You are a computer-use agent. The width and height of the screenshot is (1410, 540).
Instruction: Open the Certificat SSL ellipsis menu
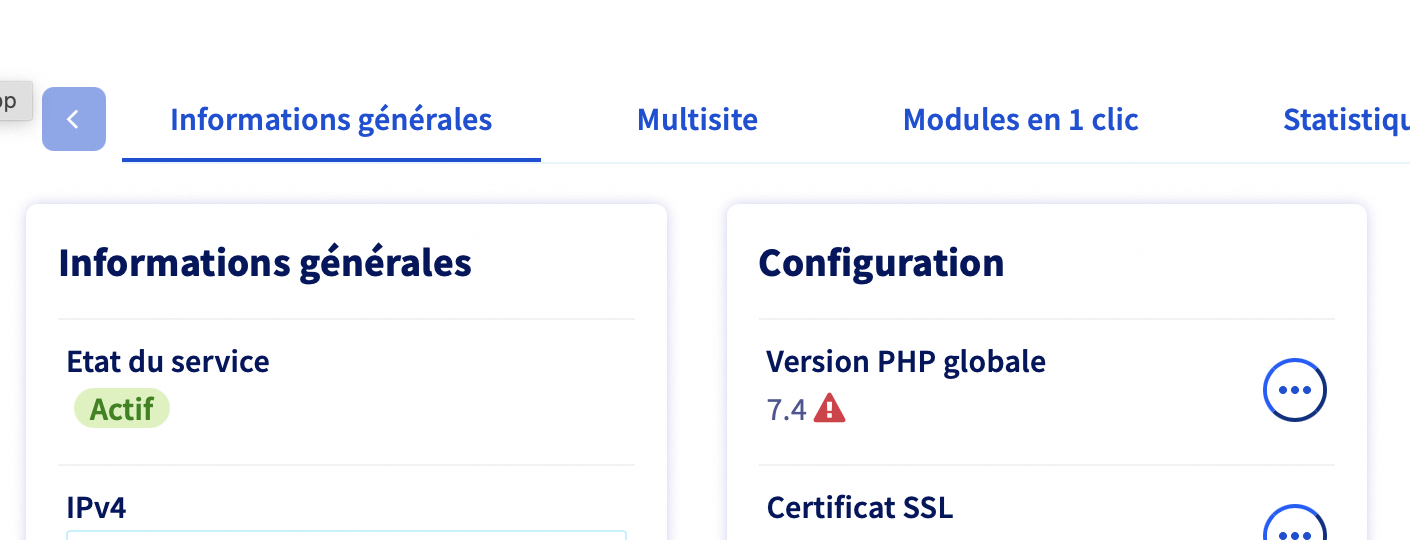click(x=1295, y=527)
